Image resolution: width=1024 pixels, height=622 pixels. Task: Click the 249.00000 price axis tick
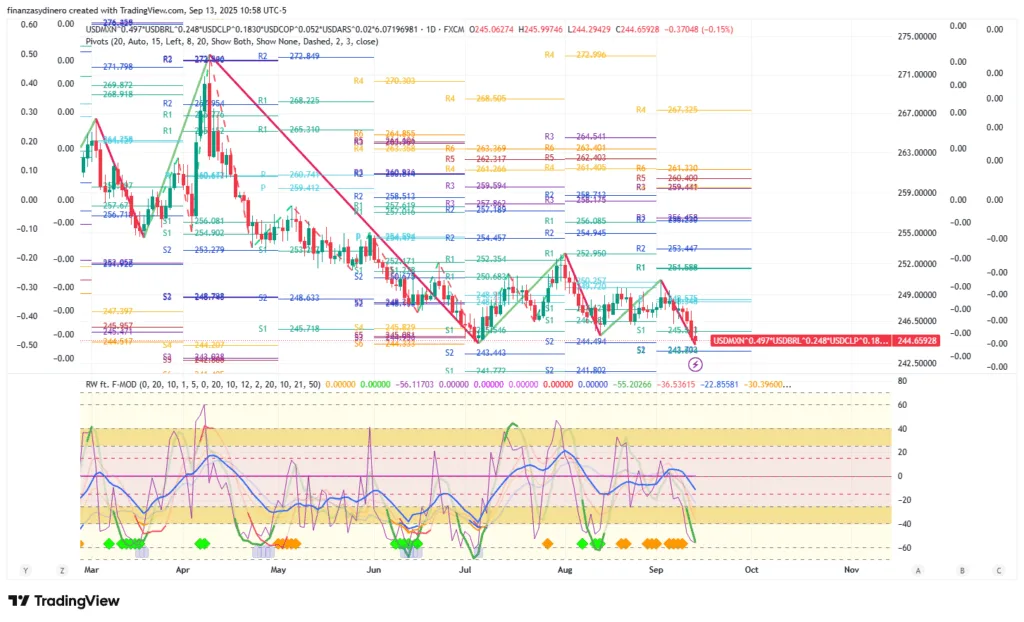[917, 295]
